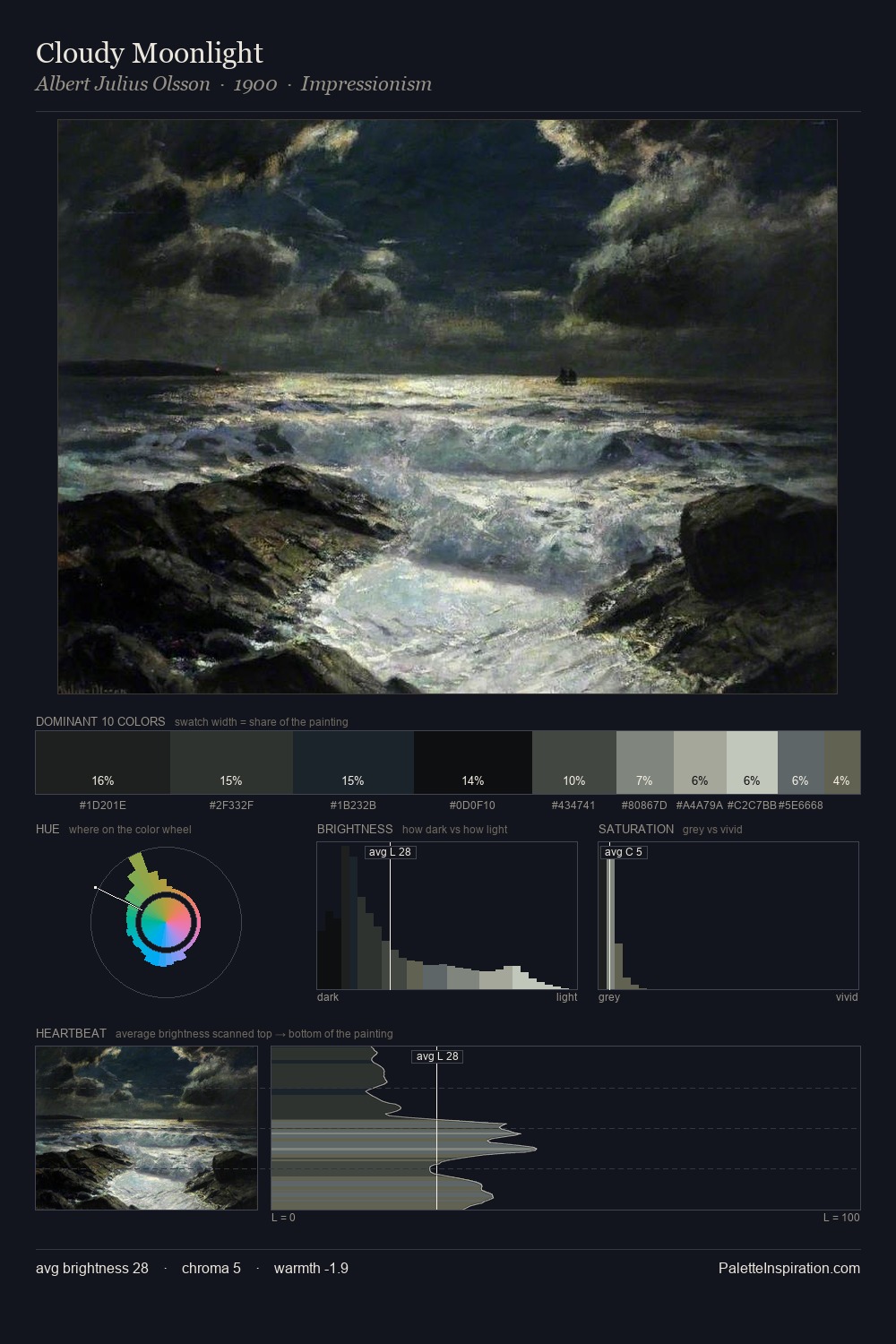Select the #1D201E color swatch at 16%
The image size is (896, 1344).
[x=103, y=762]
